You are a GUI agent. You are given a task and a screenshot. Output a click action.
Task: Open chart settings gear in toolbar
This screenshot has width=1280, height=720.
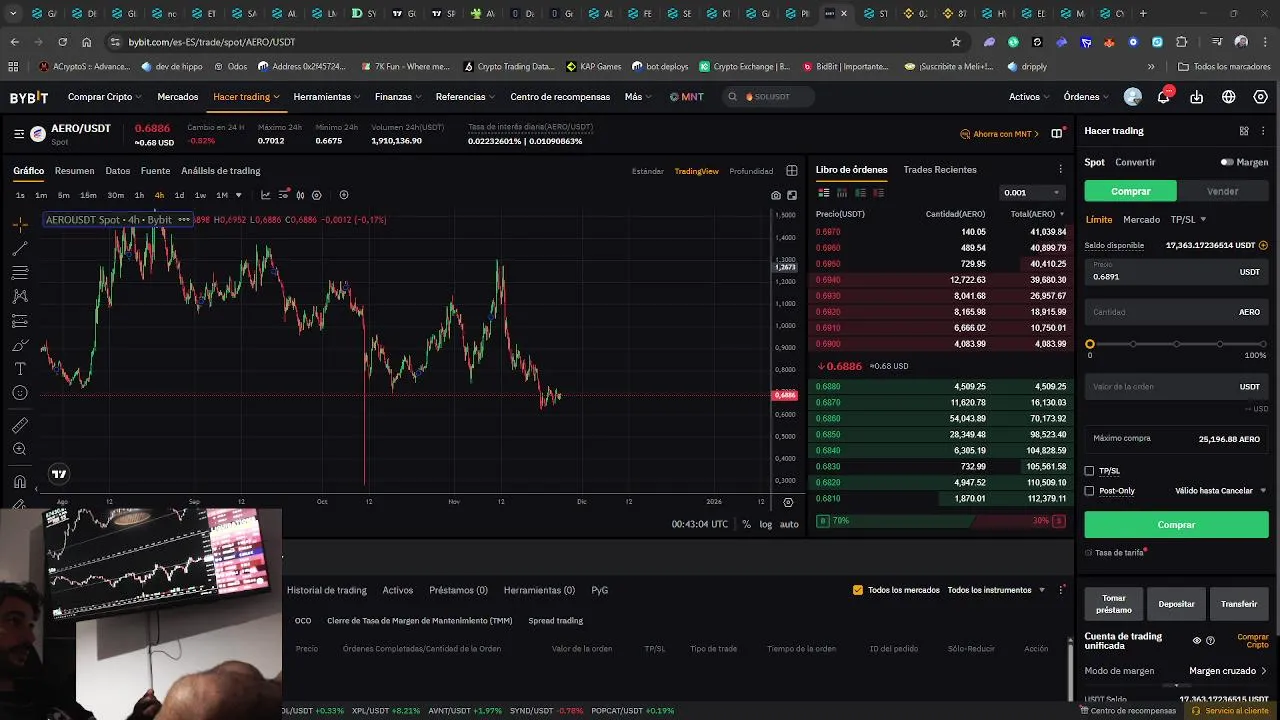(x=317, y=195)
